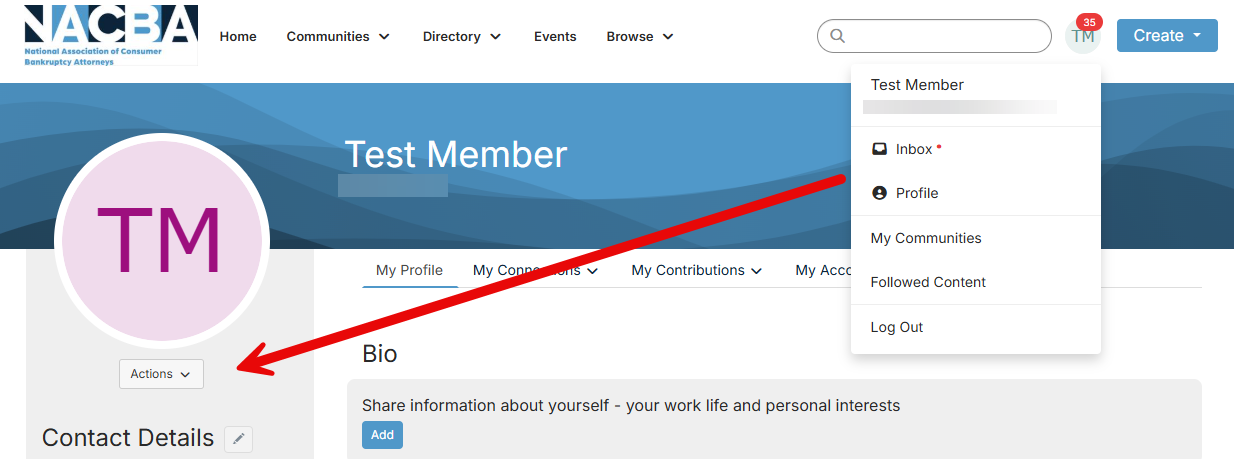Open the My Contributions tab
The width and height of the screenshot is (1234, 459).
pyautogui.click(x=696, y=270)
